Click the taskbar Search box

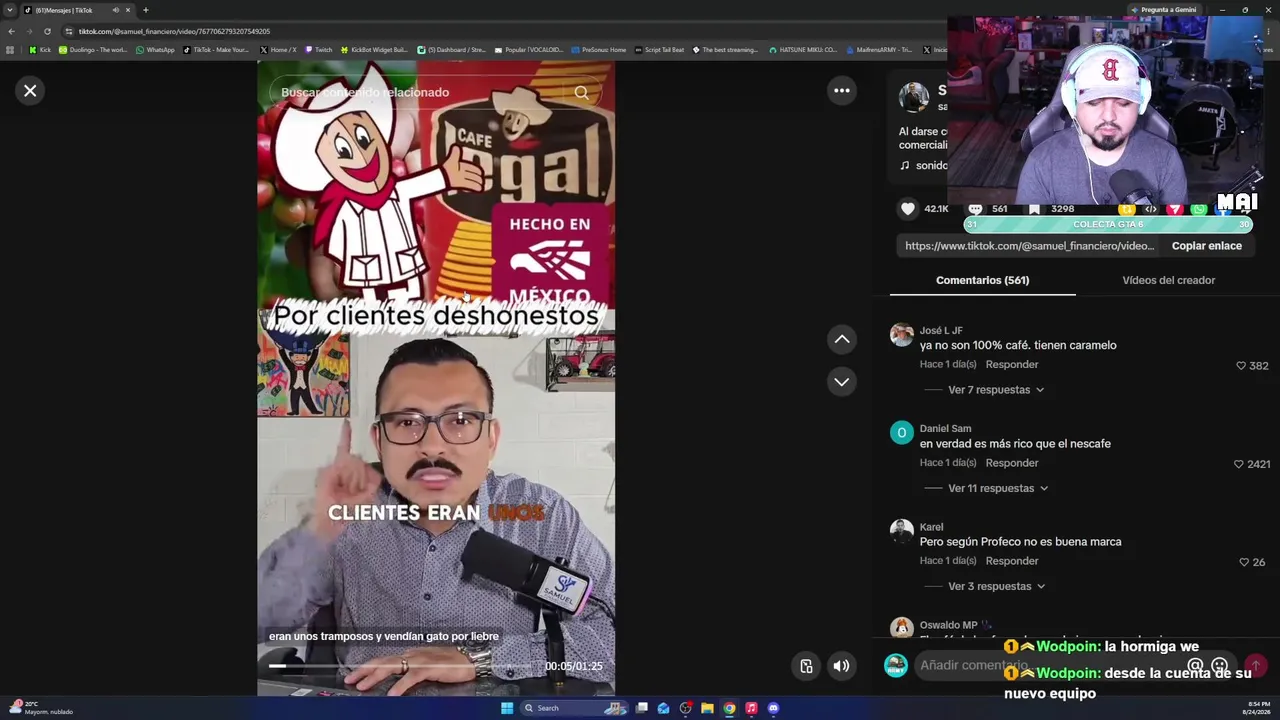(572, 708)
